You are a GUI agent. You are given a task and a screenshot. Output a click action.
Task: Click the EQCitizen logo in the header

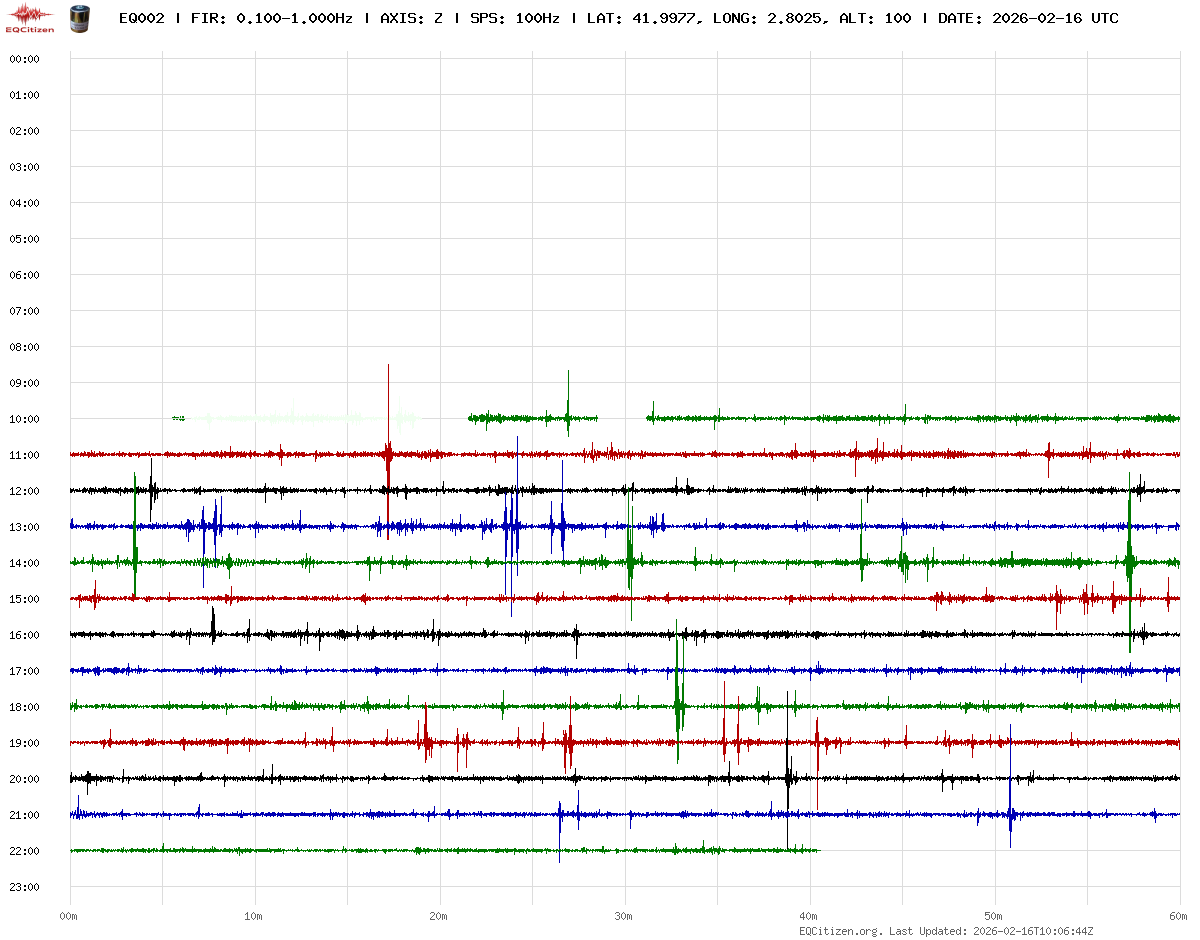[30, 18]
